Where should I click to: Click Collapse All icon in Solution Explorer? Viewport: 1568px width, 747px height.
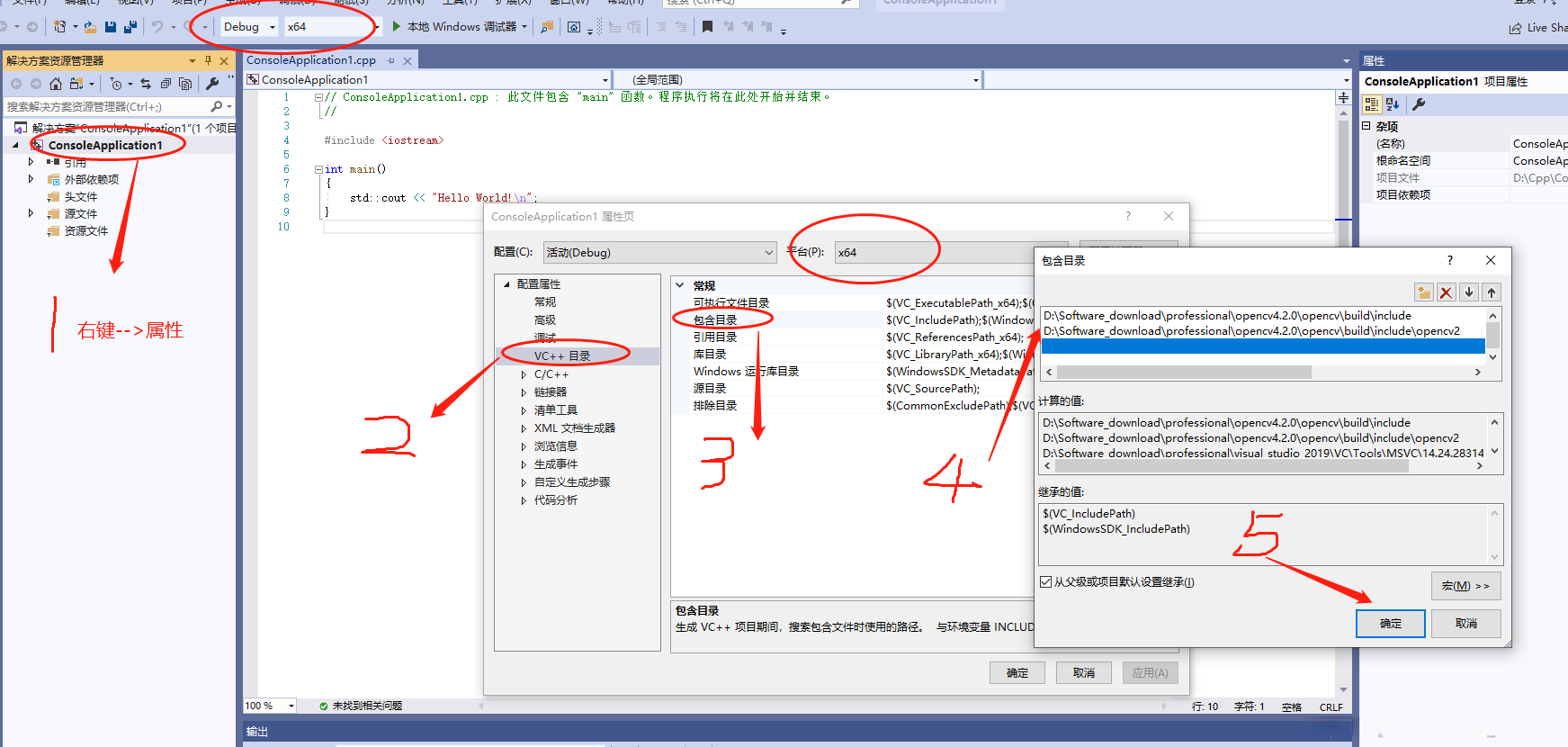point(166,84)
